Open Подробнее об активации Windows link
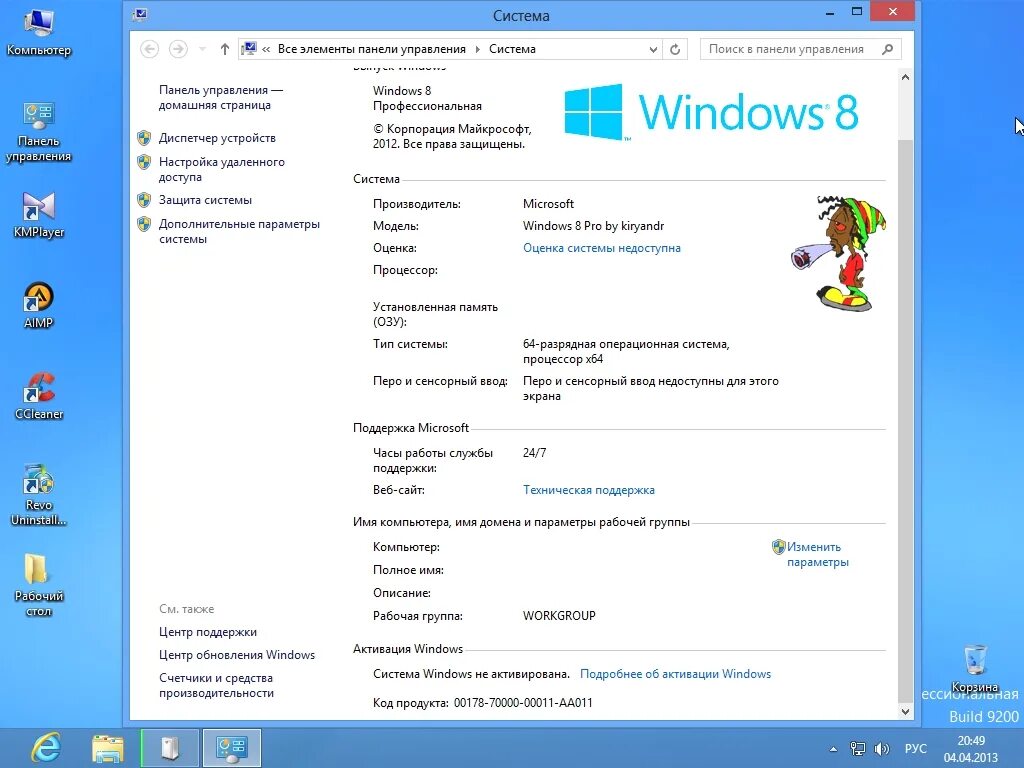1024x768 pixels. [675, 674]
